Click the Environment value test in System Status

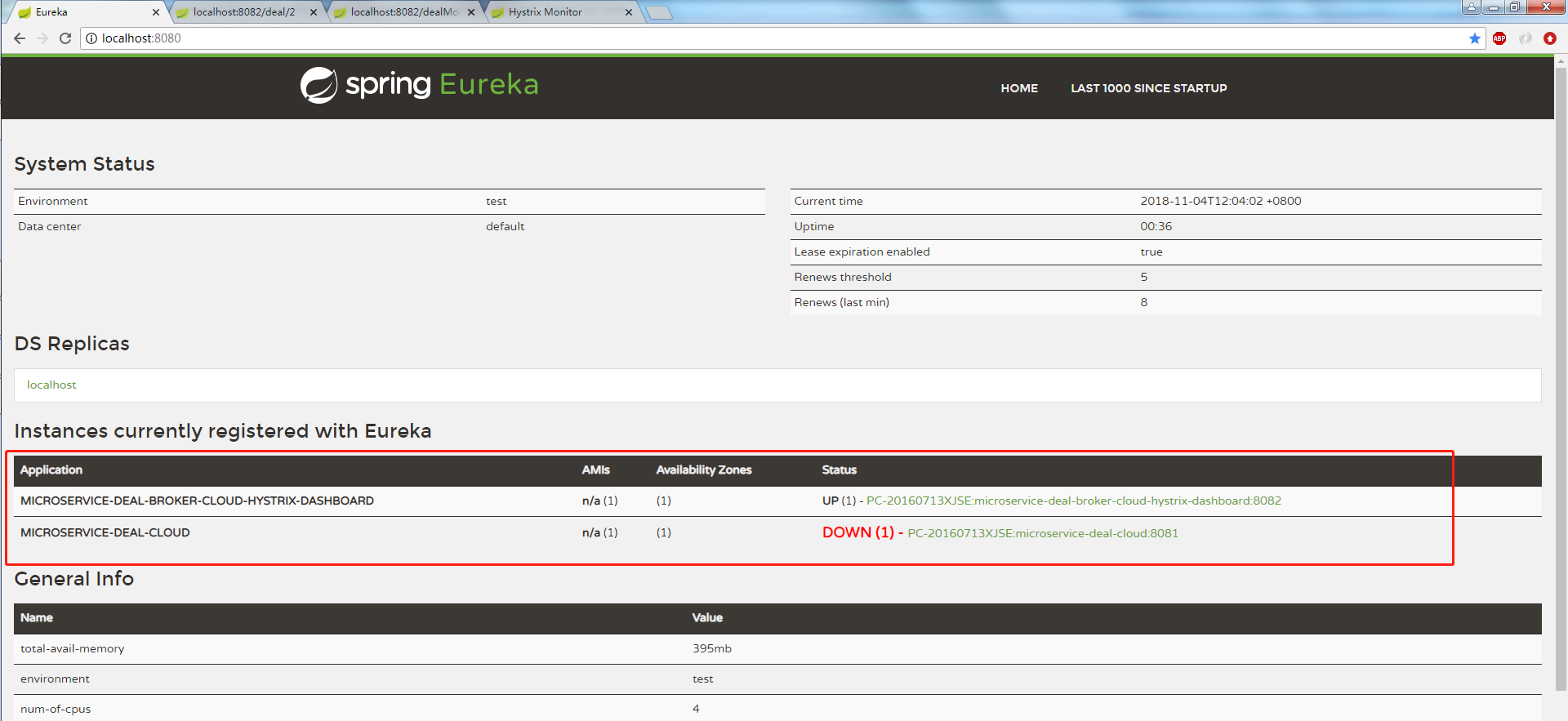point(496,201)
